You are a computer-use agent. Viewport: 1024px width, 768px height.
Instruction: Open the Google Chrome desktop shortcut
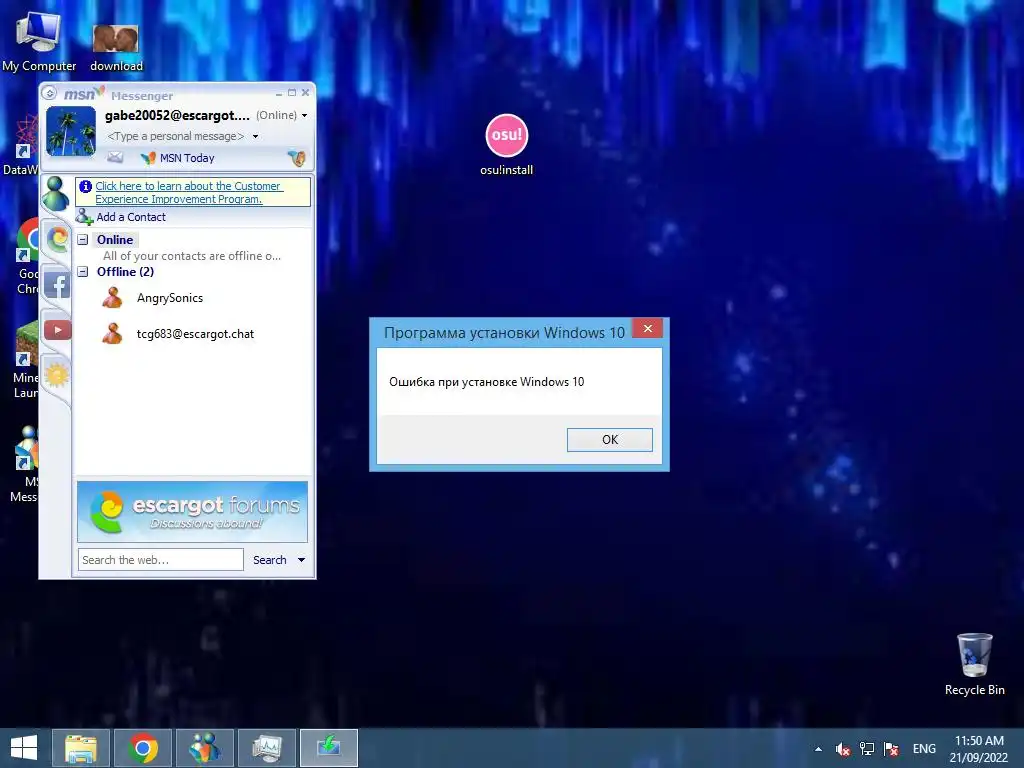coord(27,257)
